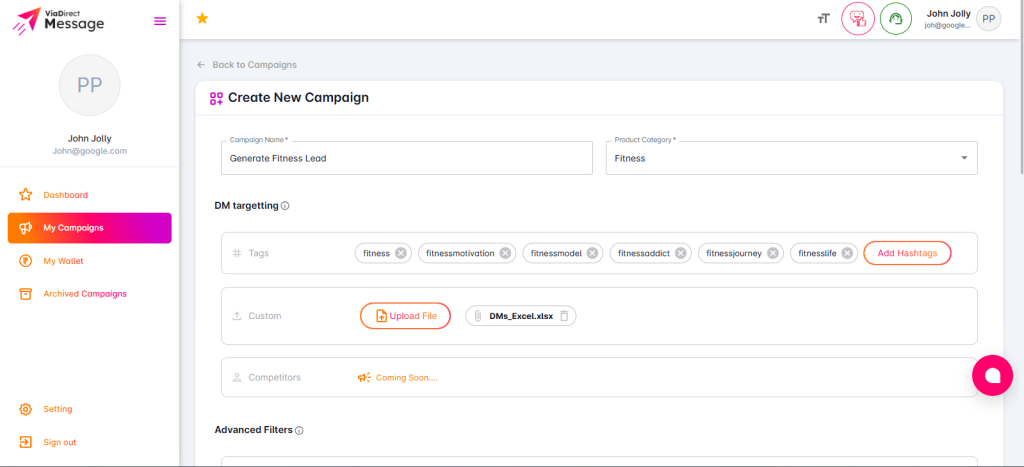Image resolution: width=1024 pixels, height=467 pixels.
Task: Click the back arrow to Campaigns
Action: click(201, 65)
